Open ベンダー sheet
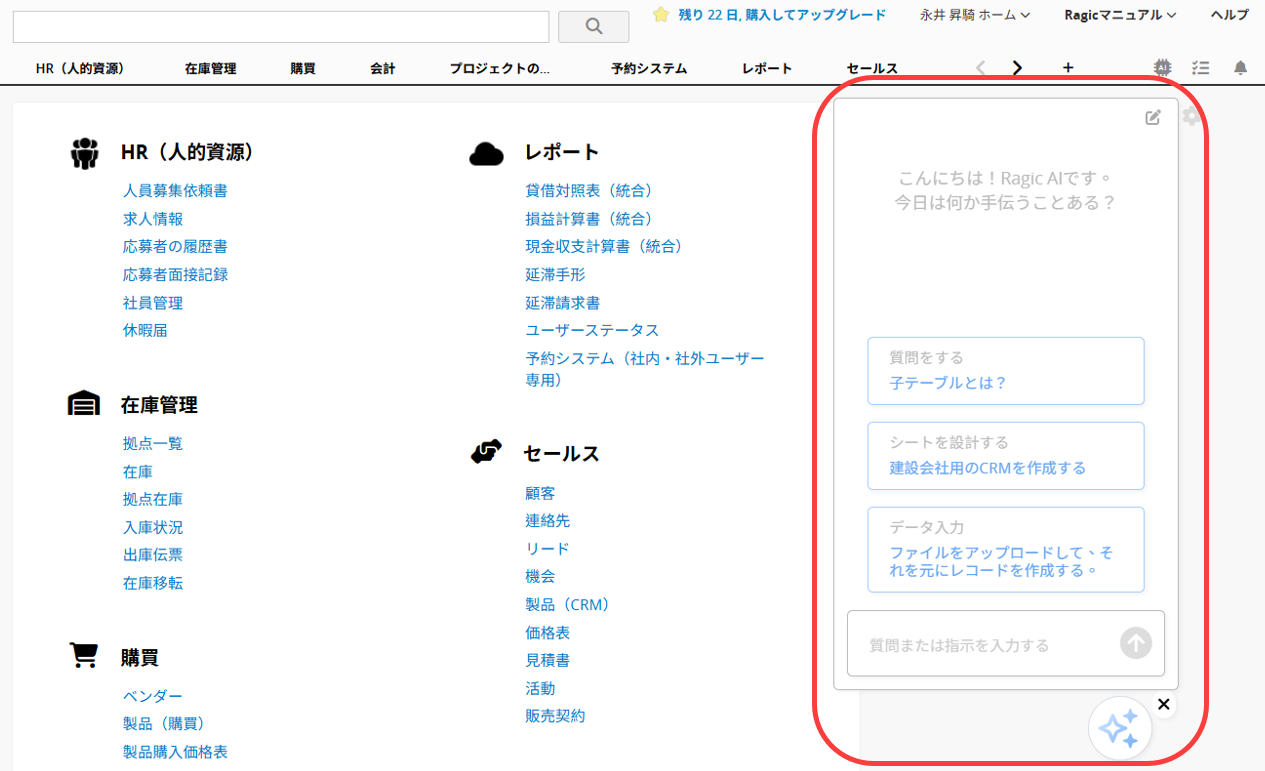Image resolution: width=1265 pixels, height=771 pixels. click(153, 696)
